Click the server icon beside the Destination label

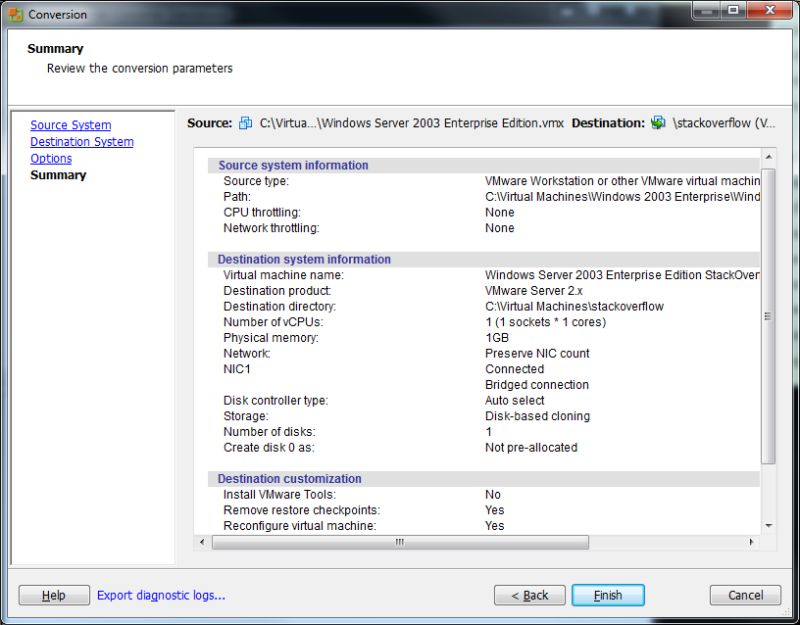click(657, 122)
